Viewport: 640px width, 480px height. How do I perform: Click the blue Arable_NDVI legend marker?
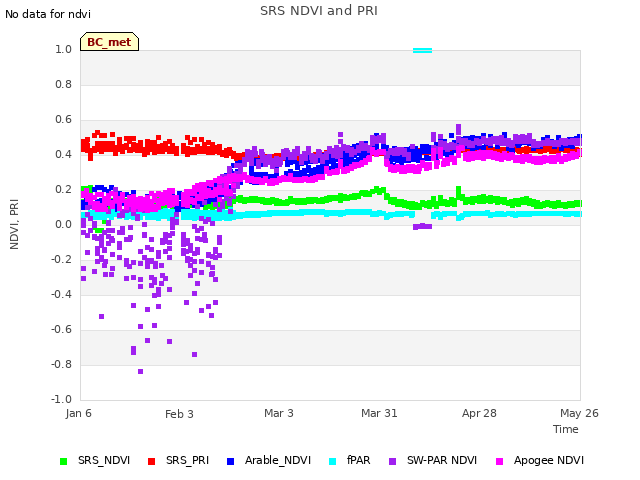click(x=230, y=461)
